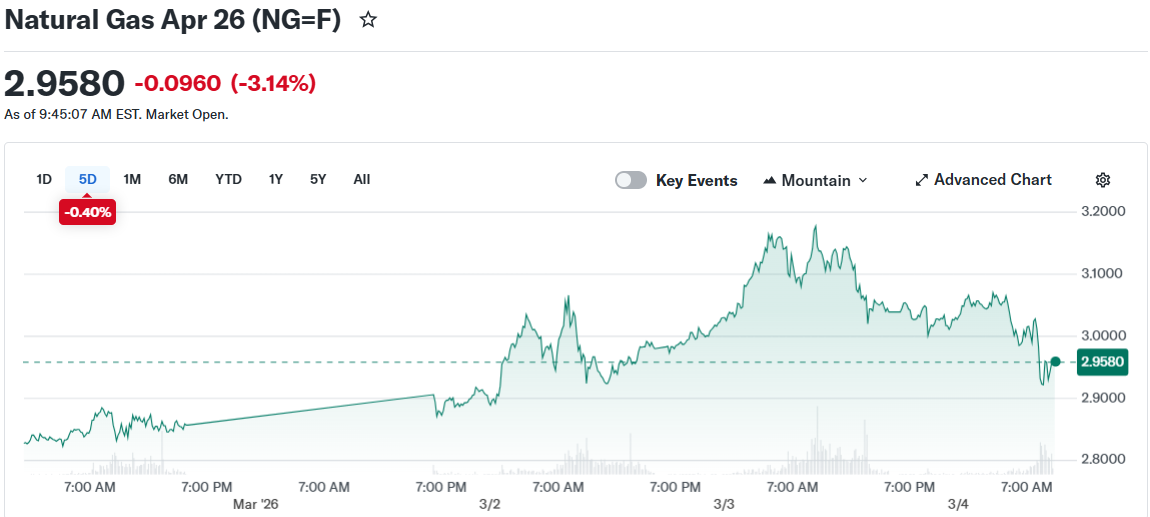Choose the YTD time range
The image size is (1150, 517).
pyautogui.click(x=228, y=180)
